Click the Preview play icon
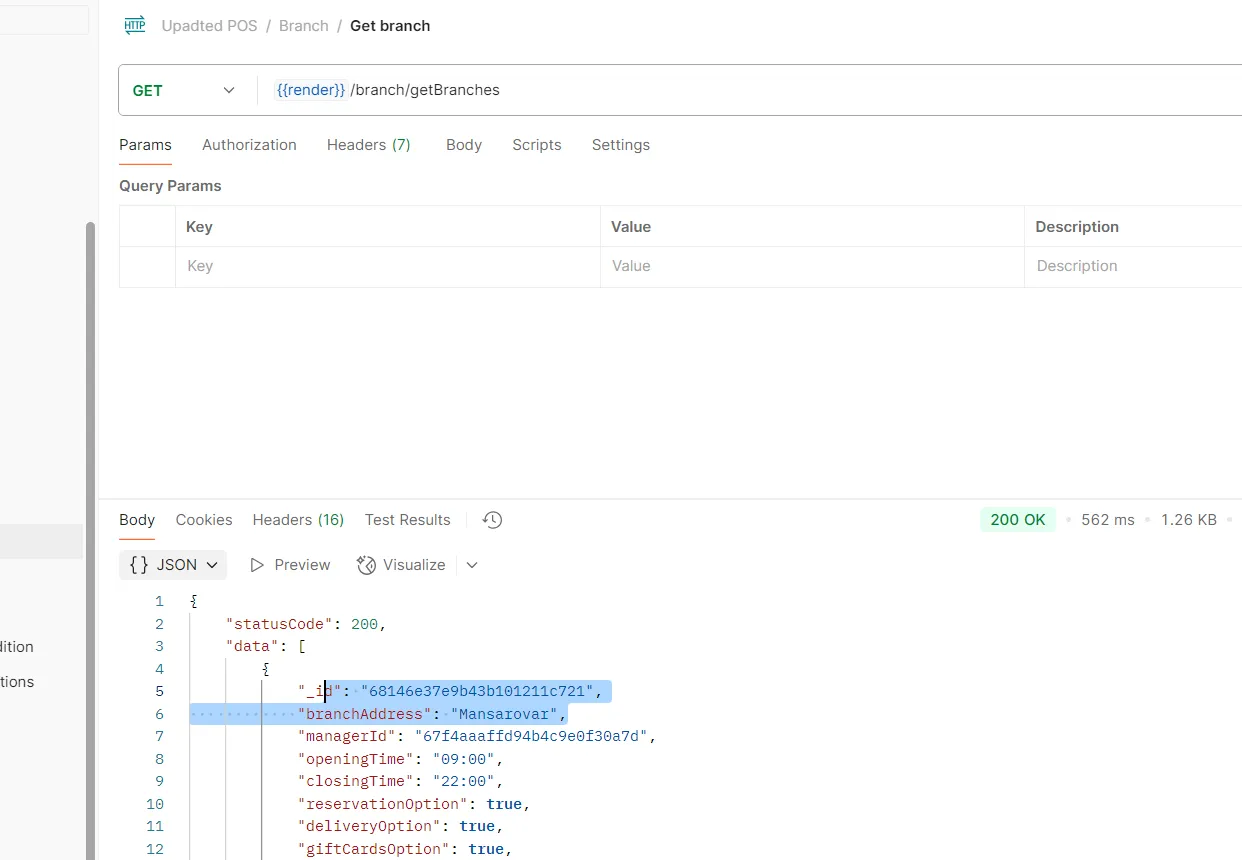1242x860 pixels. tap(257, 565)
